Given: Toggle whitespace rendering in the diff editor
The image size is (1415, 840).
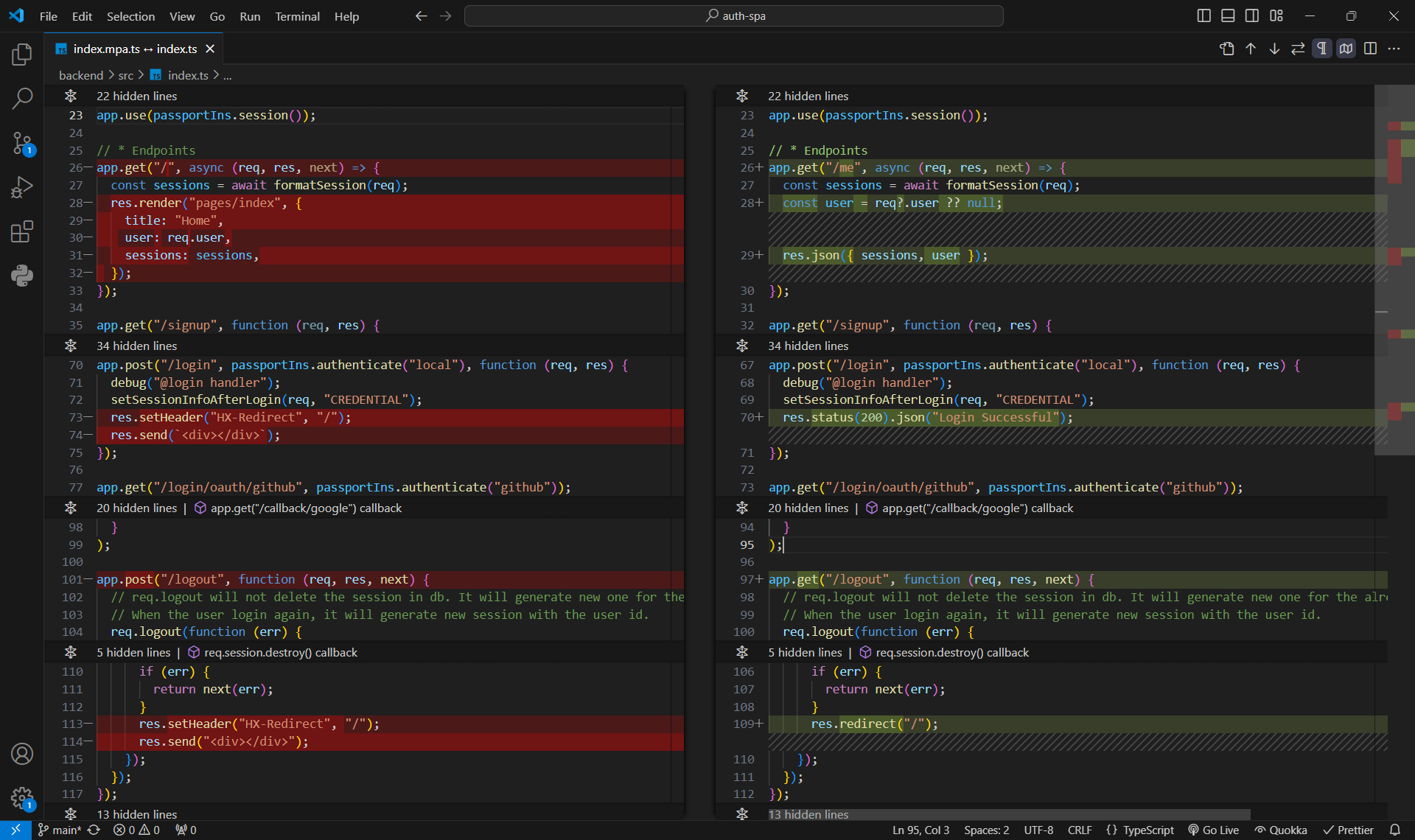Looking at the screenshot, I should pyautogui.click(x=1321, y=49).
